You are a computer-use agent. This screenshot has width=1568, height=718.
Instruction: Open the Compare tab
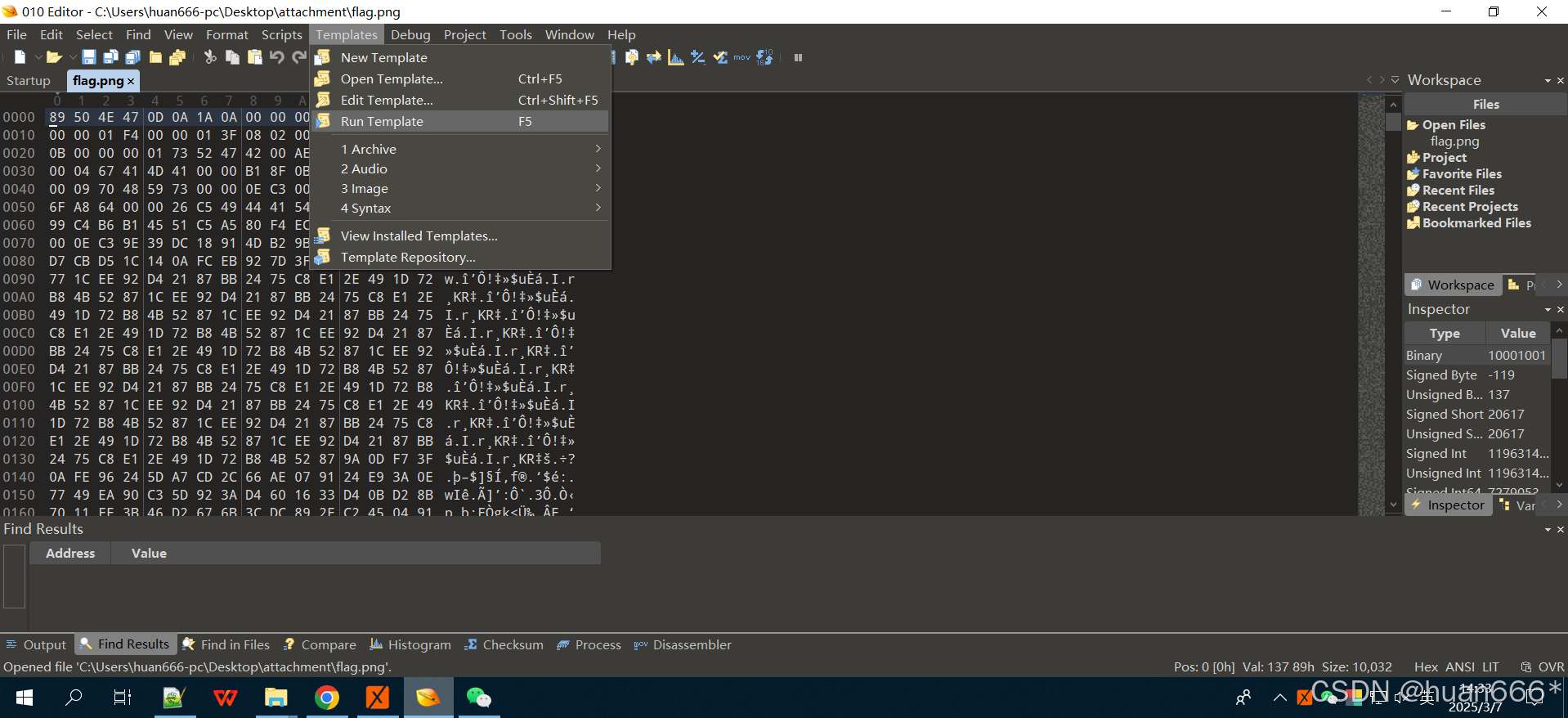320,644
